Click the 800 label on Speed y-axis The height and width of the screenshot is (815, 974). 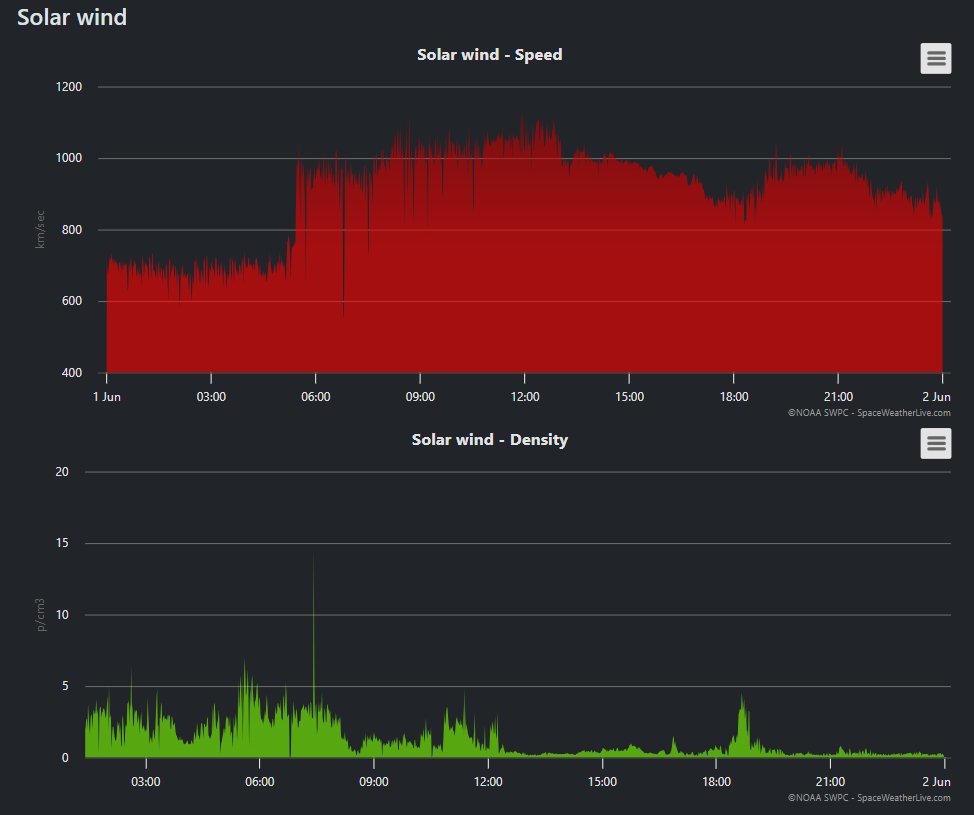71,230
